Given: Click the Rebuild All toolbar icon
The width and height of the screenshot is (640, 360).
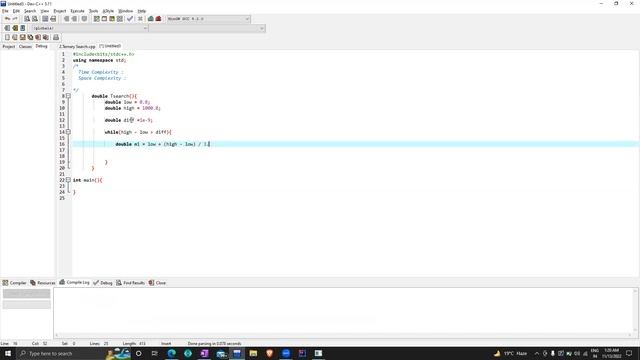Looking at the screenshot, I should point(120,19).
